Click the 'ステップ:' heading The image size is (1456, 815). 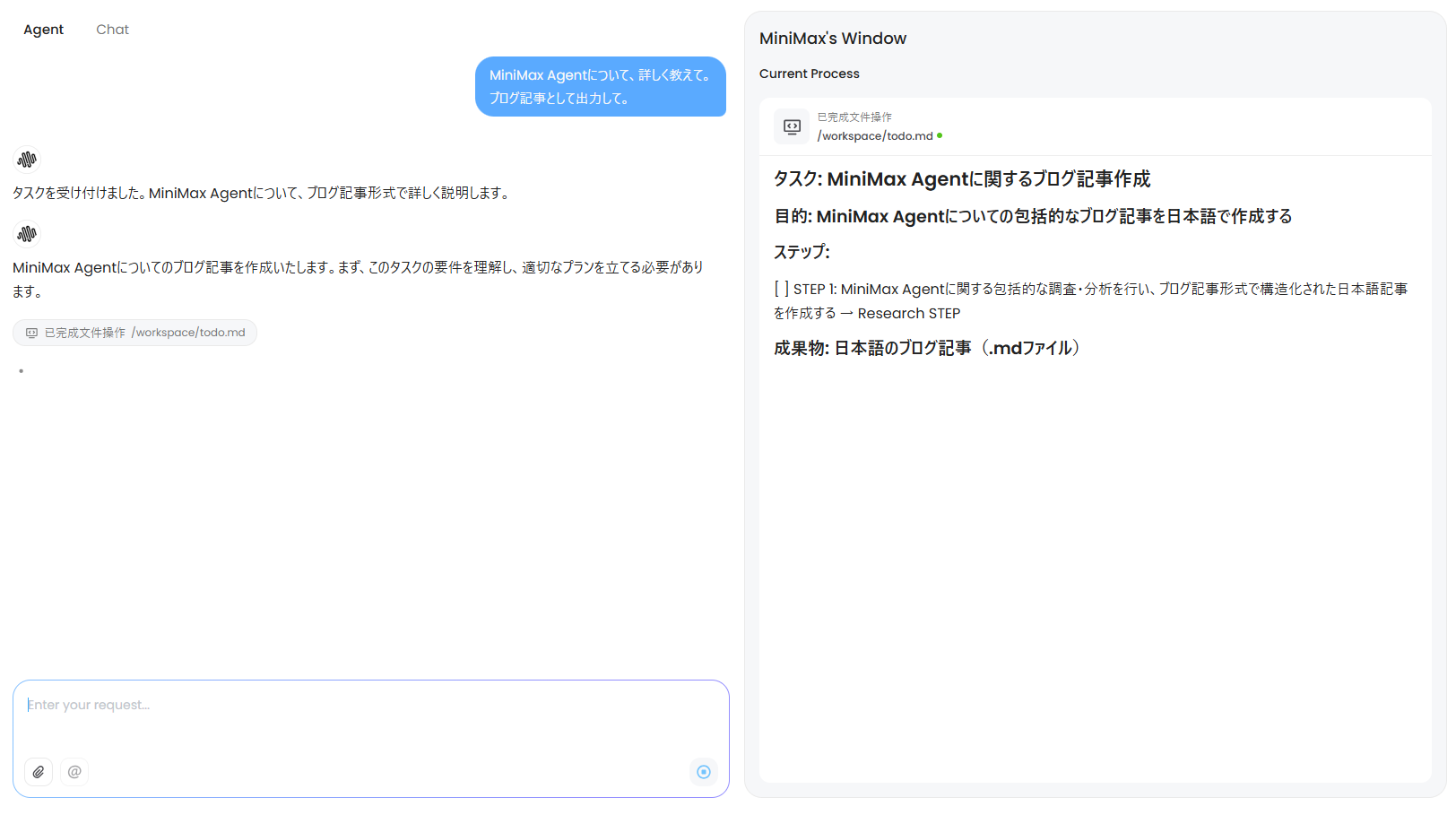pos(802,252)
